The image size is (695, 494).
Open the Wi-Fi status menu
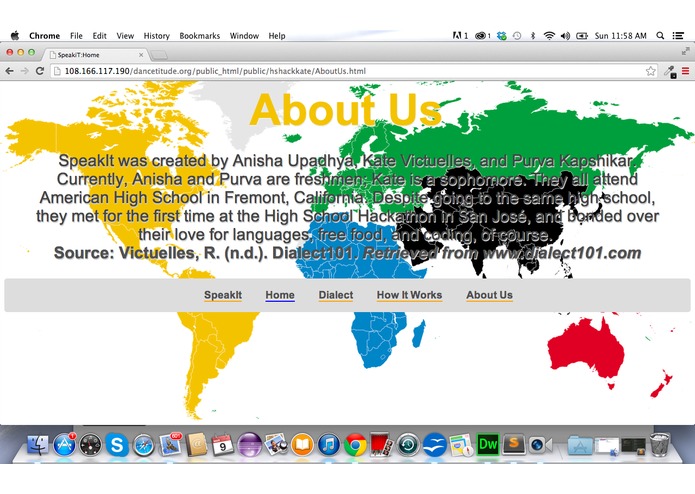(549, 36)
